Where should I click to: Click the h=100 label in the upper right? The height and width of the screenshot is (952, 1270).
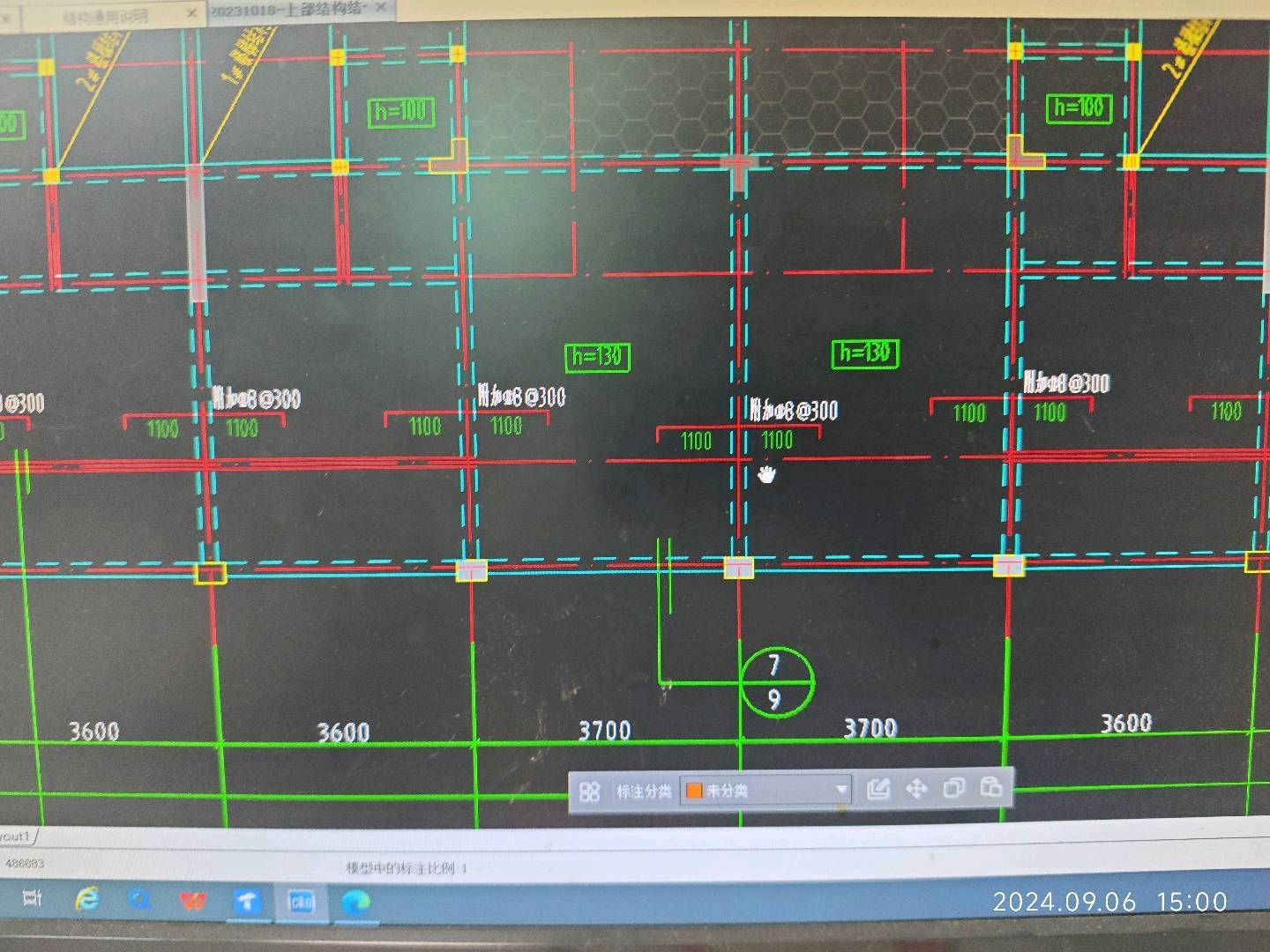click(1079, 108)
